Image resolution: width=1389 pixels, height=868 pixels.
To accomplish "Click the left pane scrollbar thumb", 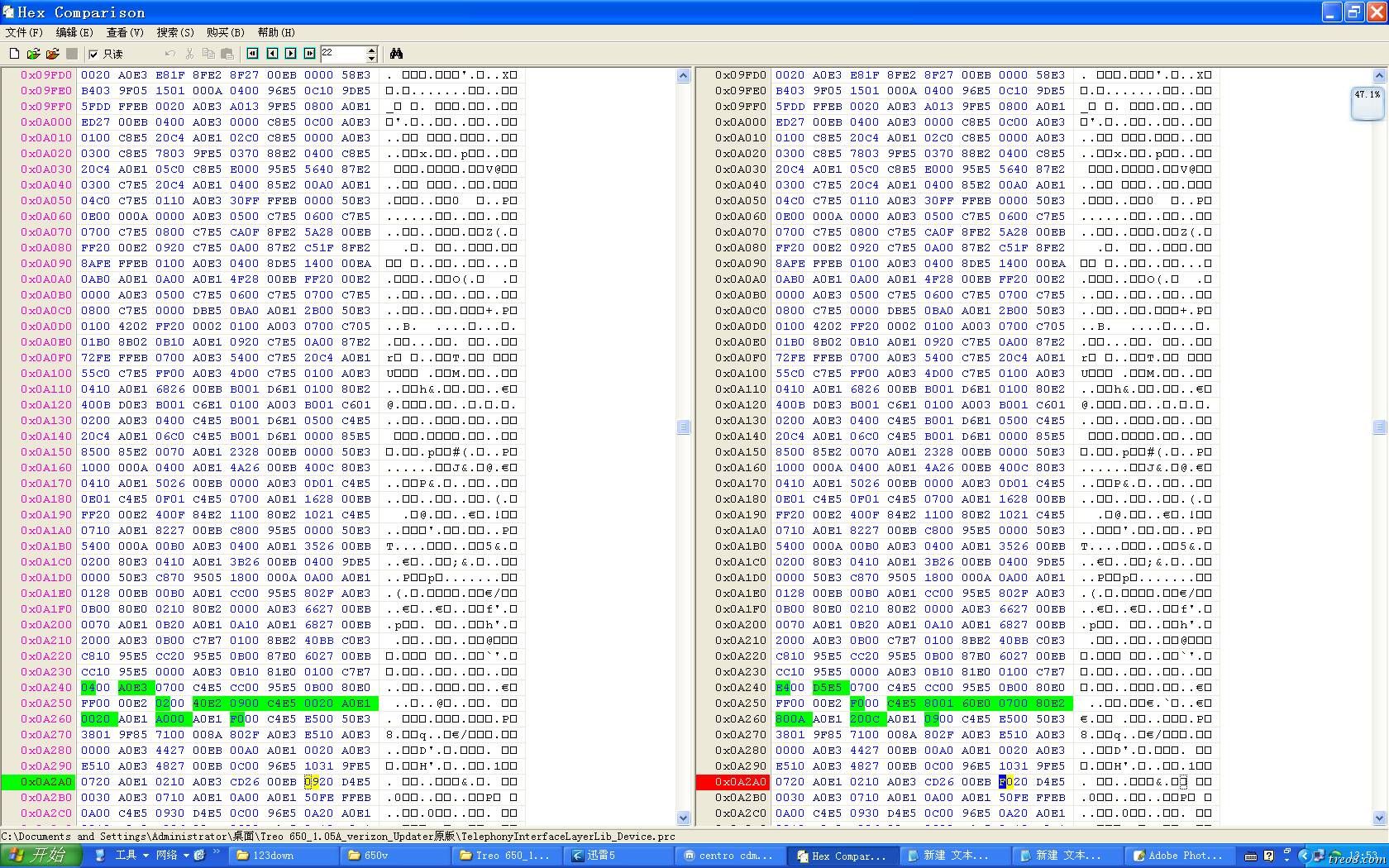I will click(x=684, y=427).
